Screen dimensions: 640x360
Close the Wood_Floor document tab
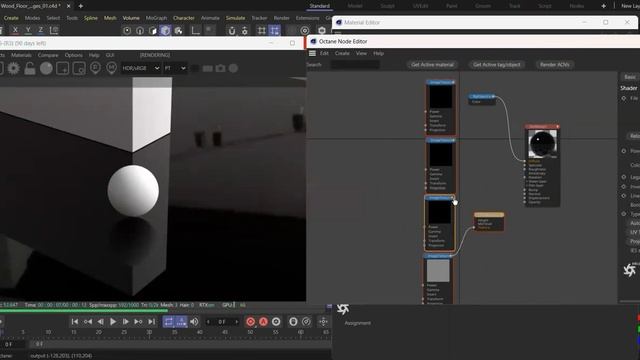pos(68,6)
